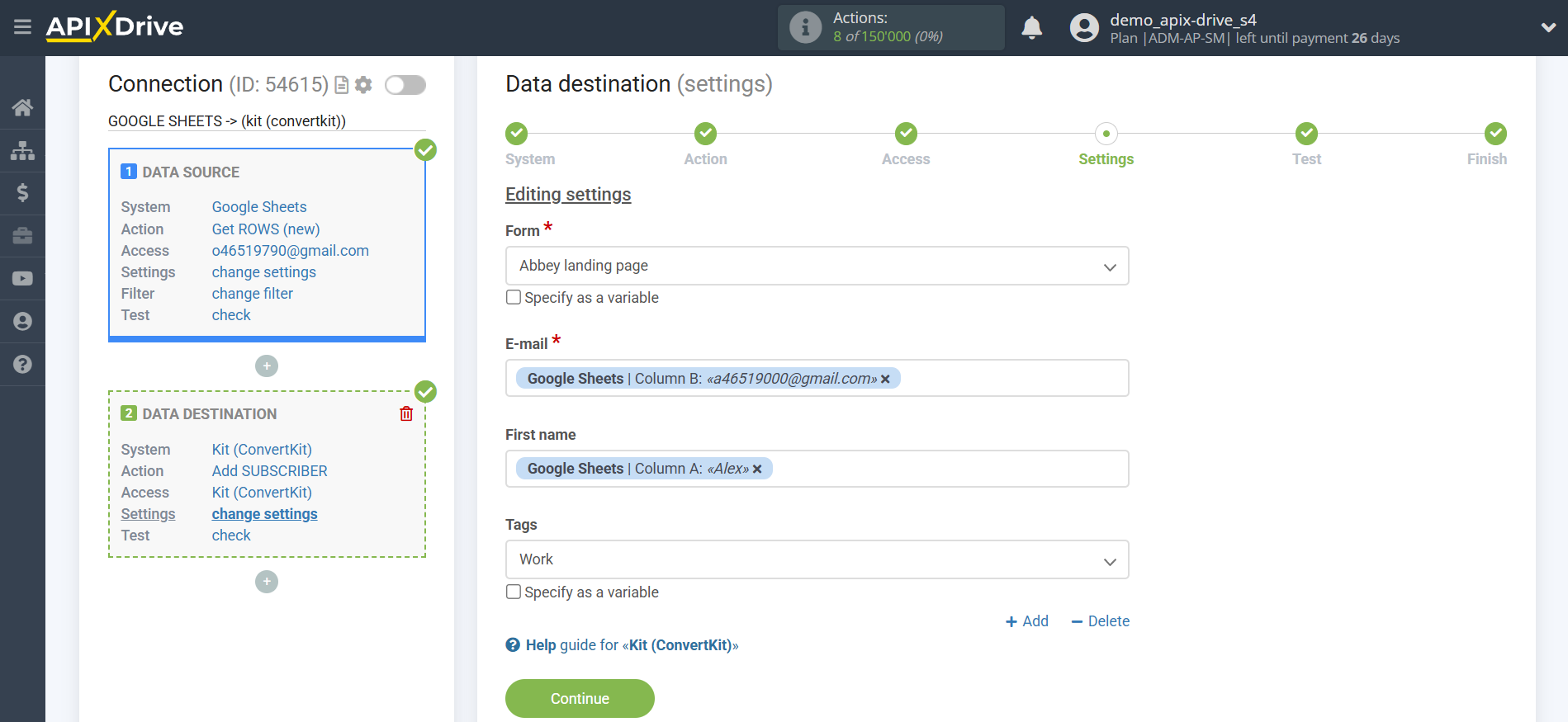
Task: Open Get ROWS (new) action link
Action: click(266, 229)
